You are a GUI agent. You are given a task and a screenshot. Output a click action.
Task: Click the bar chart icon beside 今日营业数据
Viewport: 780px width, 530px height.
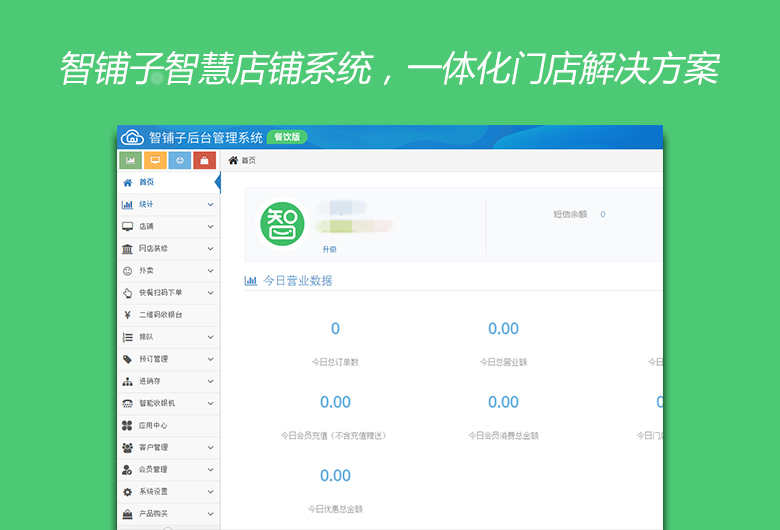pyautogui.click(x=251, y=281)
